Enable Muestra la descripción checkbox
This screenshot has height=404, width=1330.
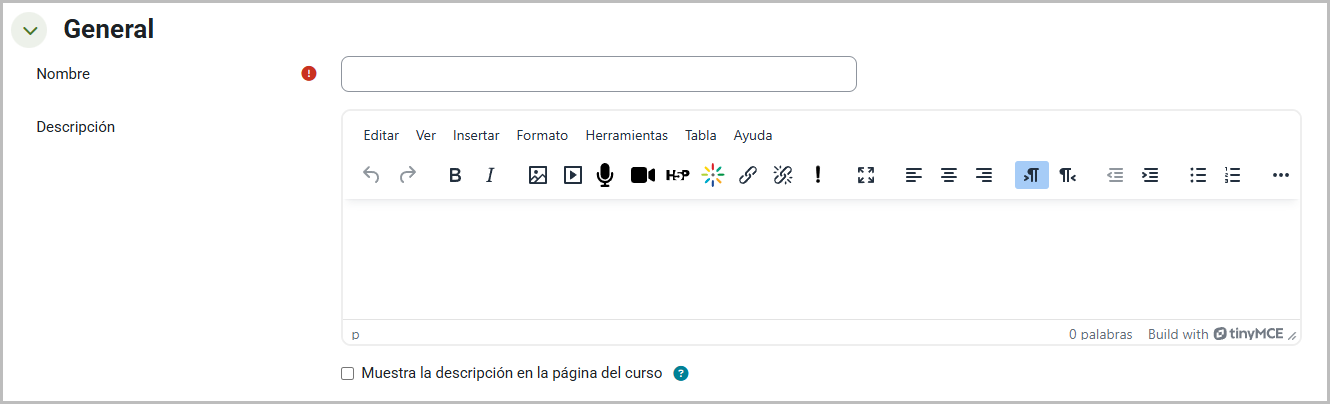point(348,374)
